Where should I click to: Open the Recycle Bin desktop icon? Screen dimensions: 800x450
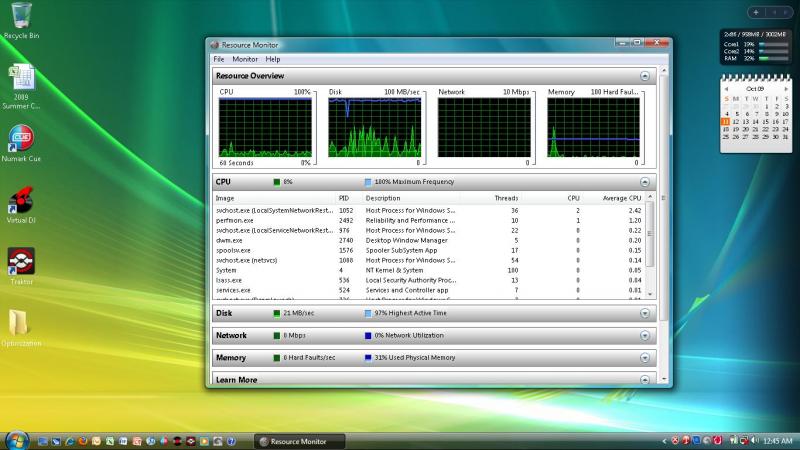click(x=21, y=20)
